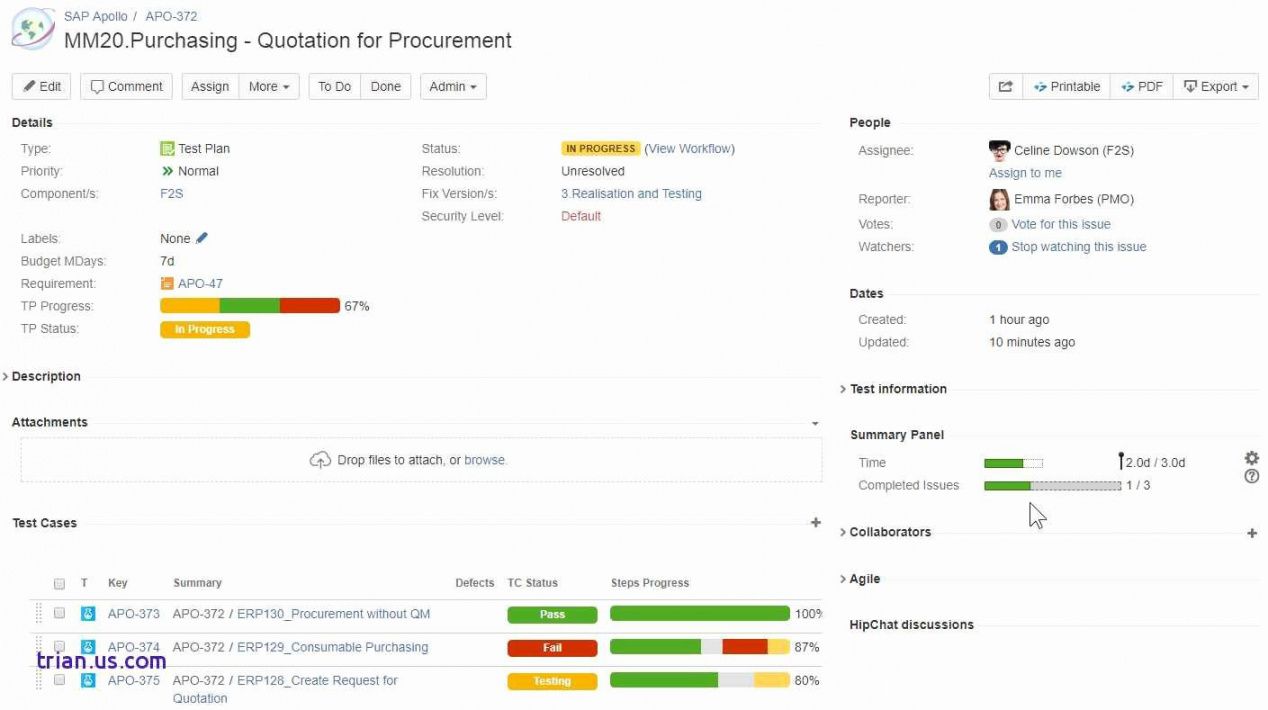Click the Pass status badge for APO-373

(552, 615)
